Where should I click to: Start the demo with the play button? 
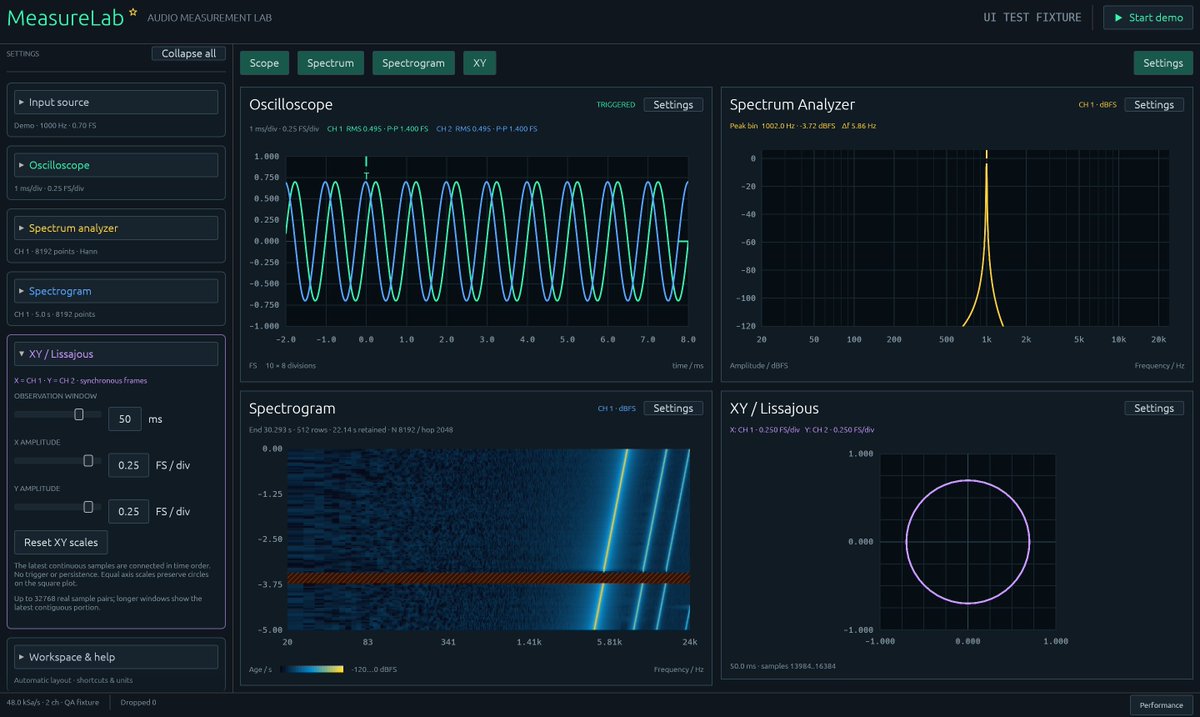[1147, 18]
